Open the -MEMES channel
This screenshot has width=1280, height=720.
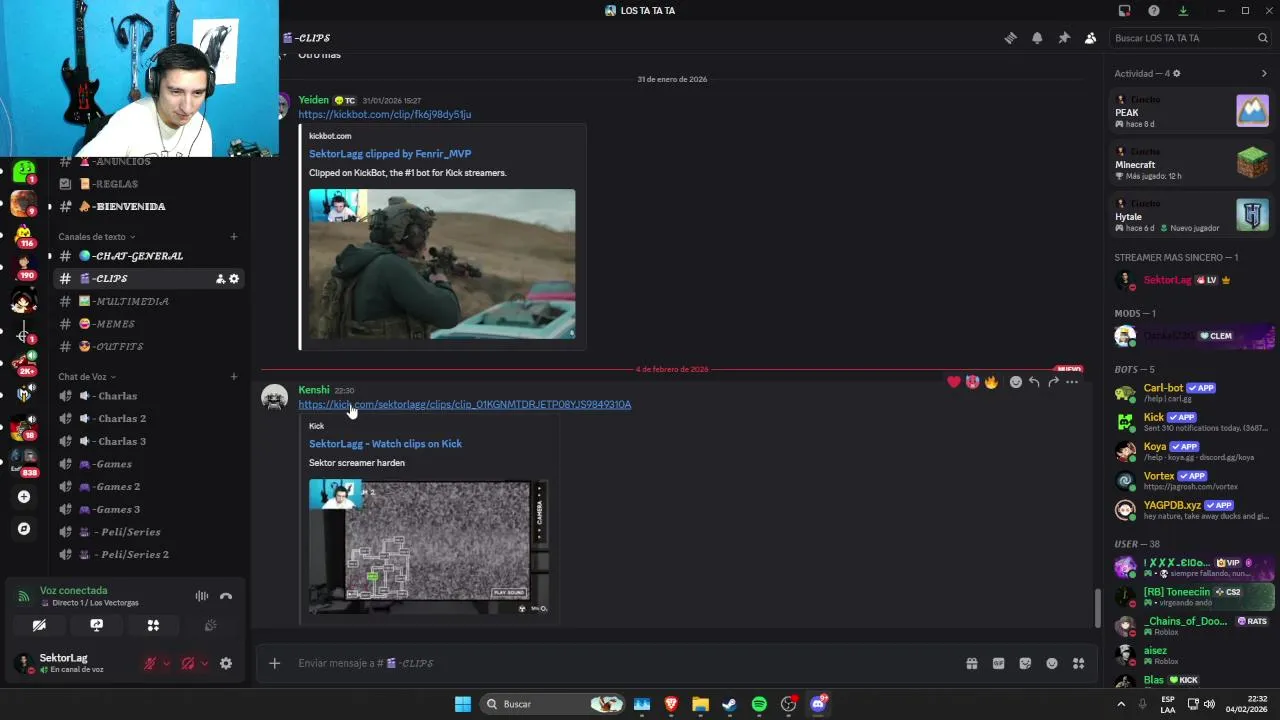148,324
